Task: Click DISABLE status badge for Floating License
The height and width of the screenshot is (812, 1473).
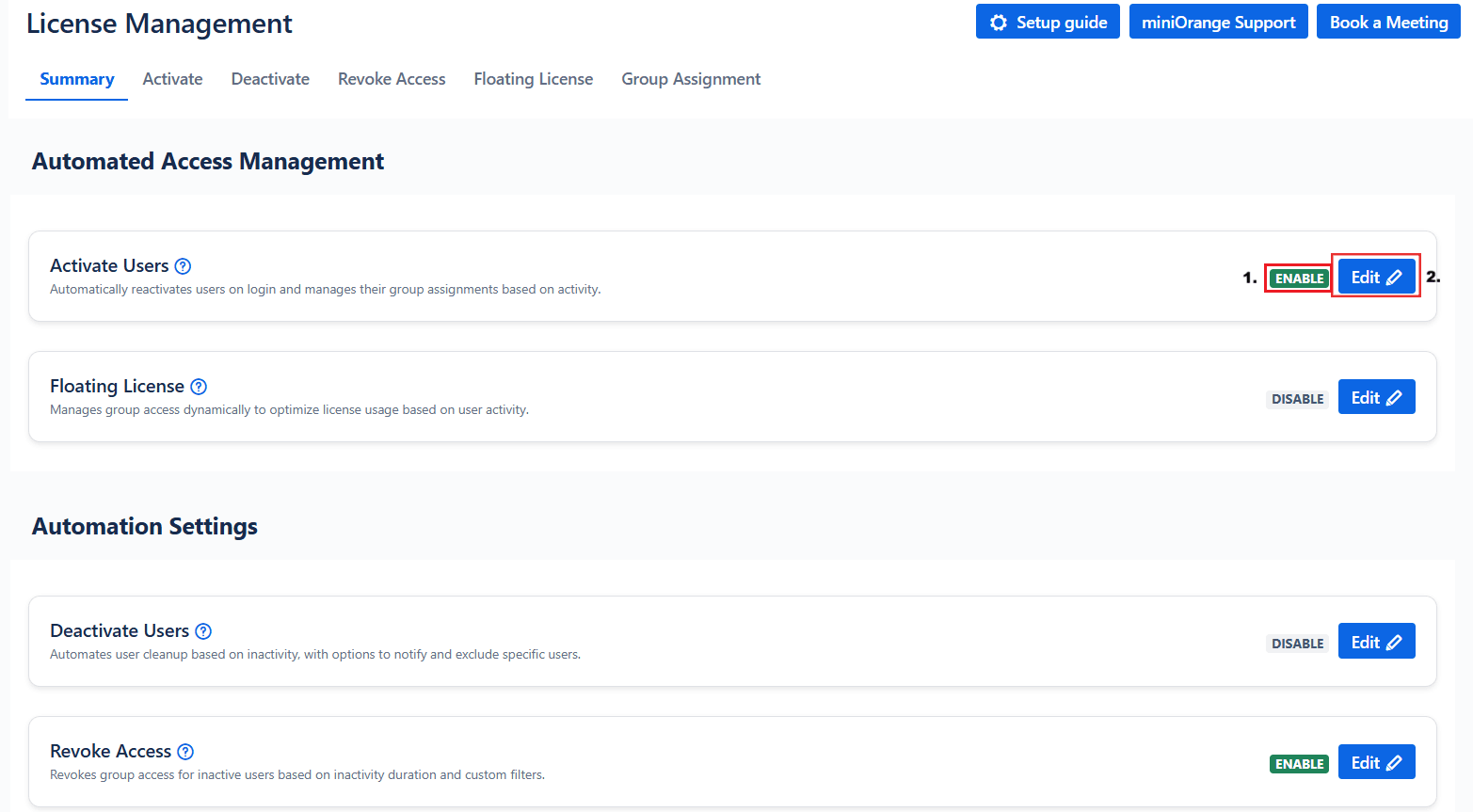Action: [x=1297, y=399]
